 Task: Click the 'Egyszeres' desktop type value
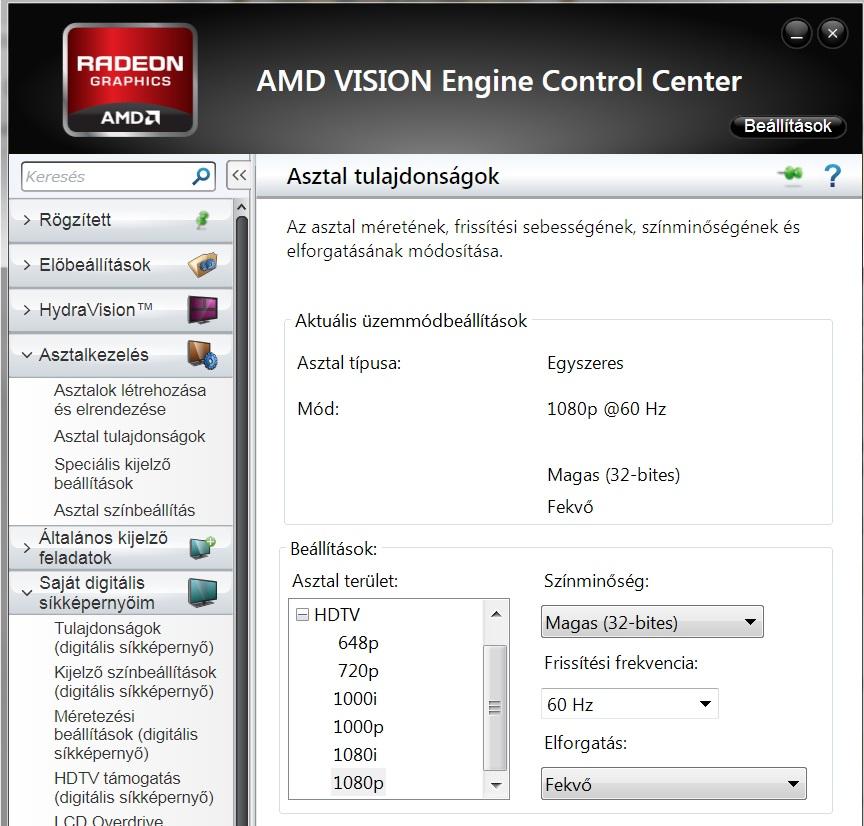tap(585, 363)
